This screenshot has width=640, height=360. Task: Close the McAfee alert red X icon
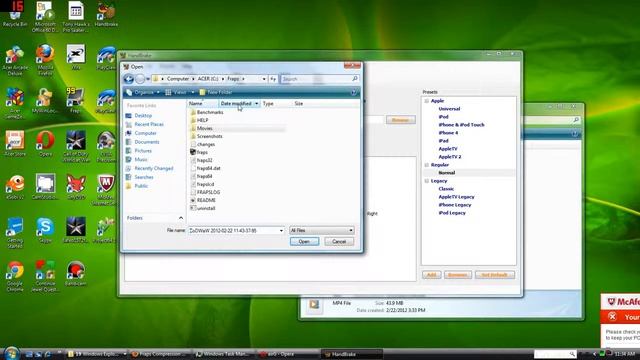pos(612,316)
